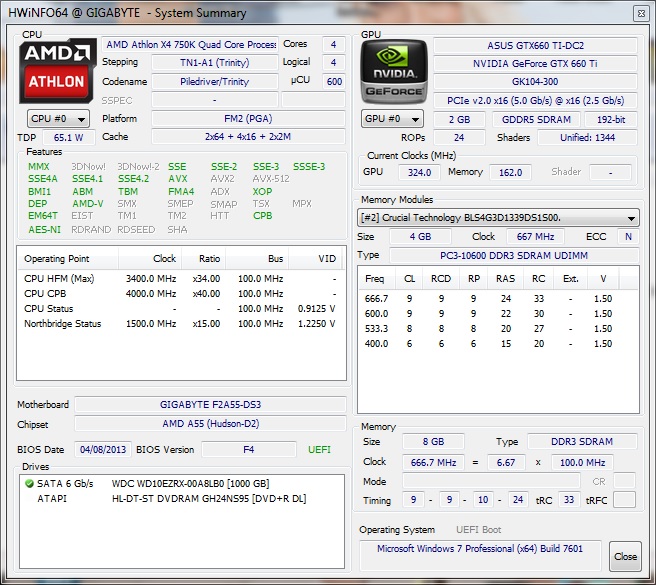Click the Freq column header in memory table
The image size is (656, 585).
[x=377, y=279]
